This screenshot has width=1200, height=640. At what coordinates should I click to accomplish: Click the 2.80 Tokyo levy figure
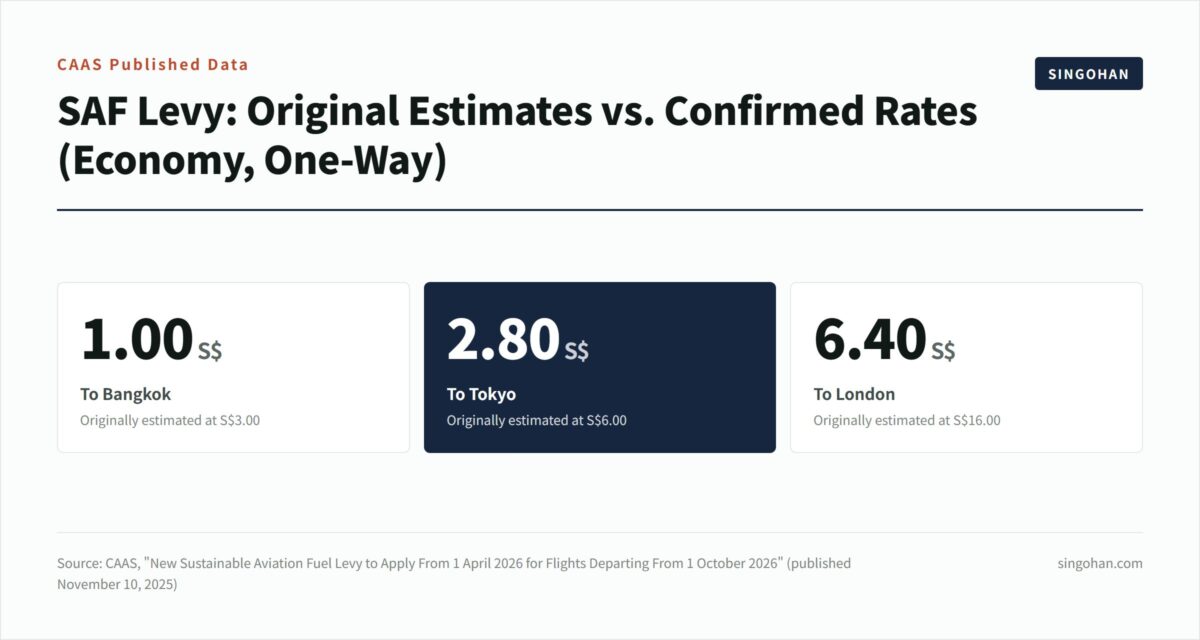pyautogui.click(x=503, y=339)
